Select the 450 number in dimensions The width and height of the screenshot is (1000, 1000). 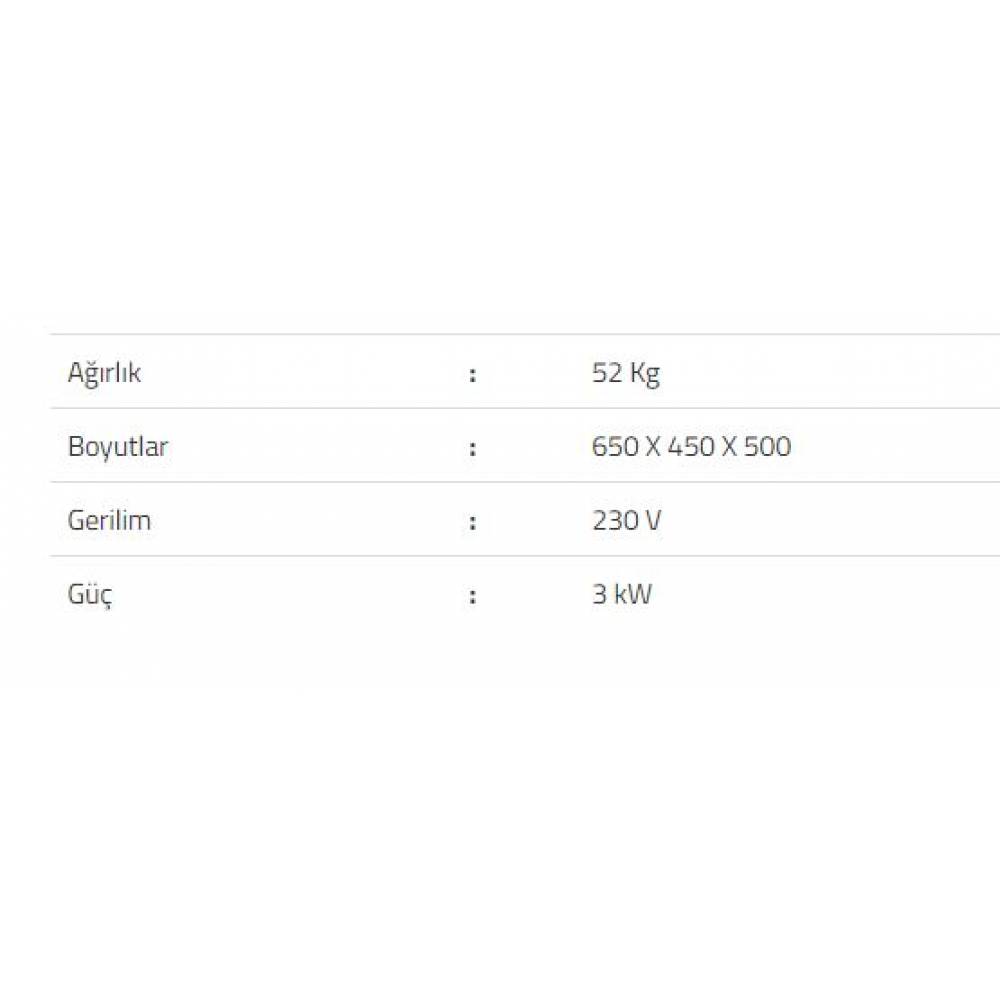tap(691, 446)
